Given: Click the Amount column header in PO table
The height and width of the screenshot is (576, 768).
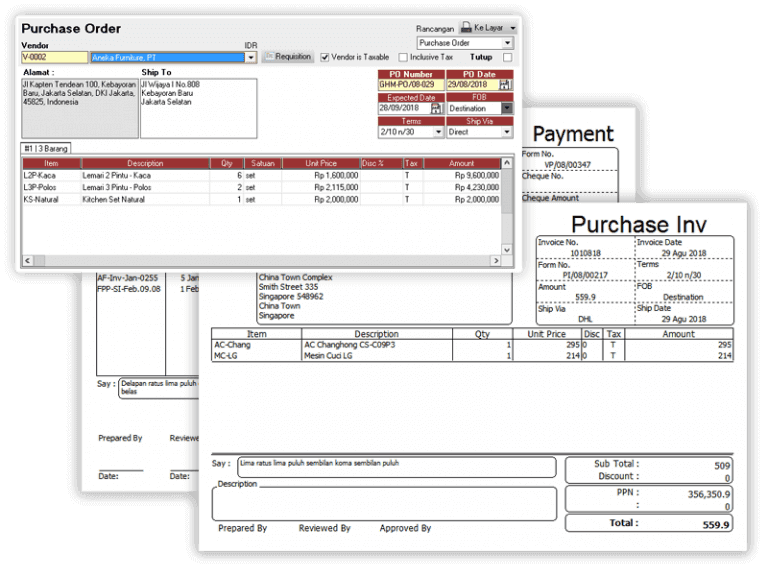Looking at the screenshot, I should [462, 163].
